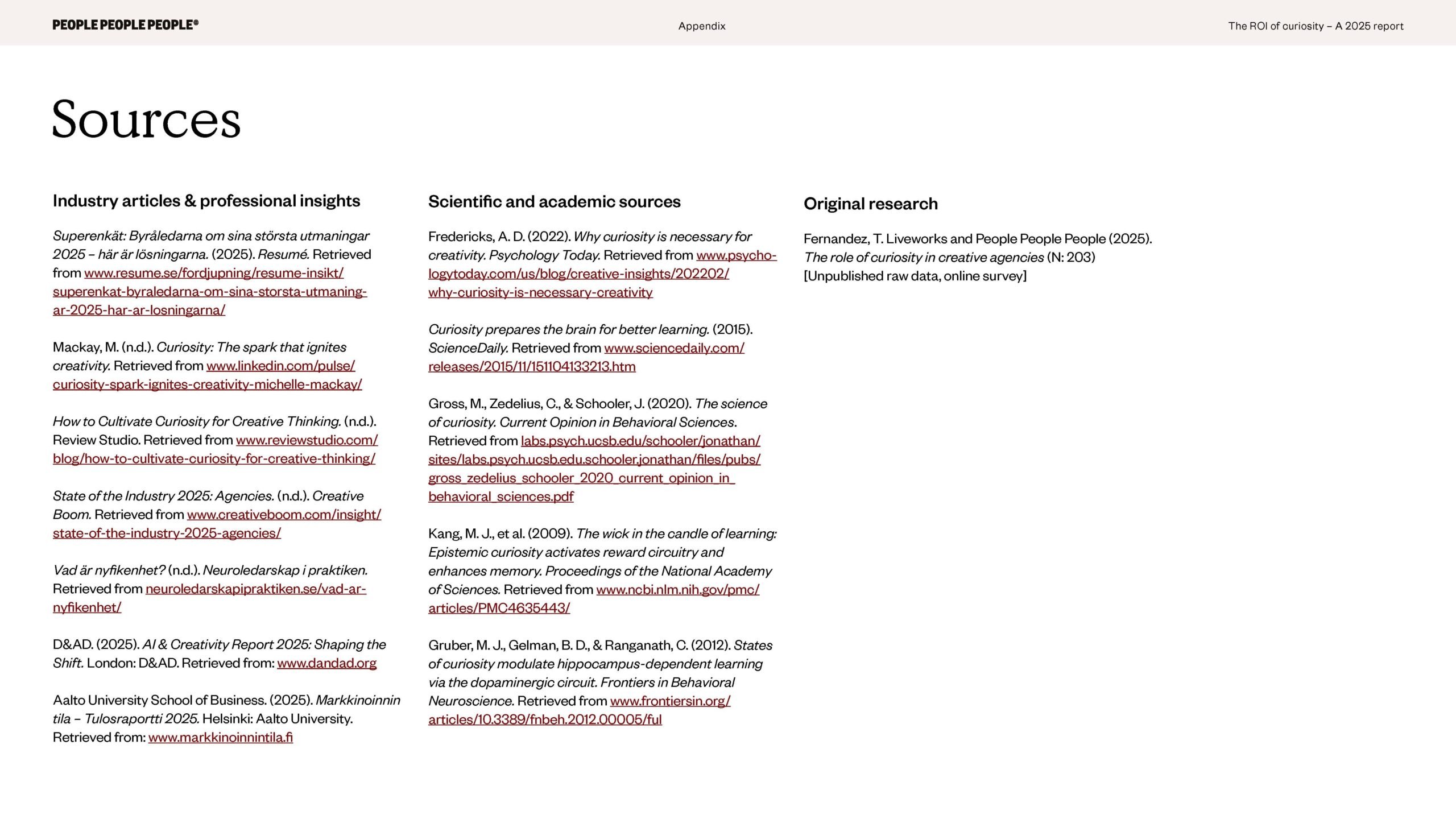Screen dimensions: 1456x819
Task: Click the PEOPLE PEOPLE PEOPLE logo
Action: [125, 25]
